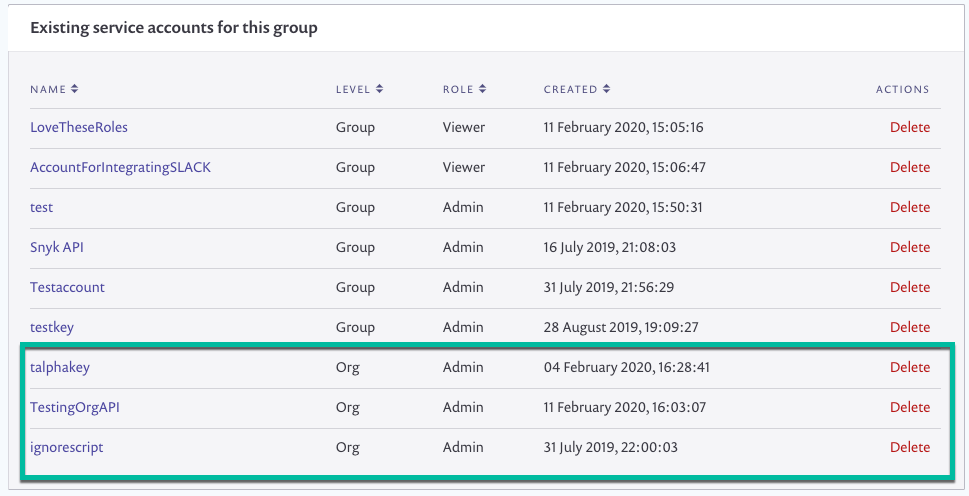Click Group level in testkey row
Screen dimensions: 969x496
tap(355, 328)
